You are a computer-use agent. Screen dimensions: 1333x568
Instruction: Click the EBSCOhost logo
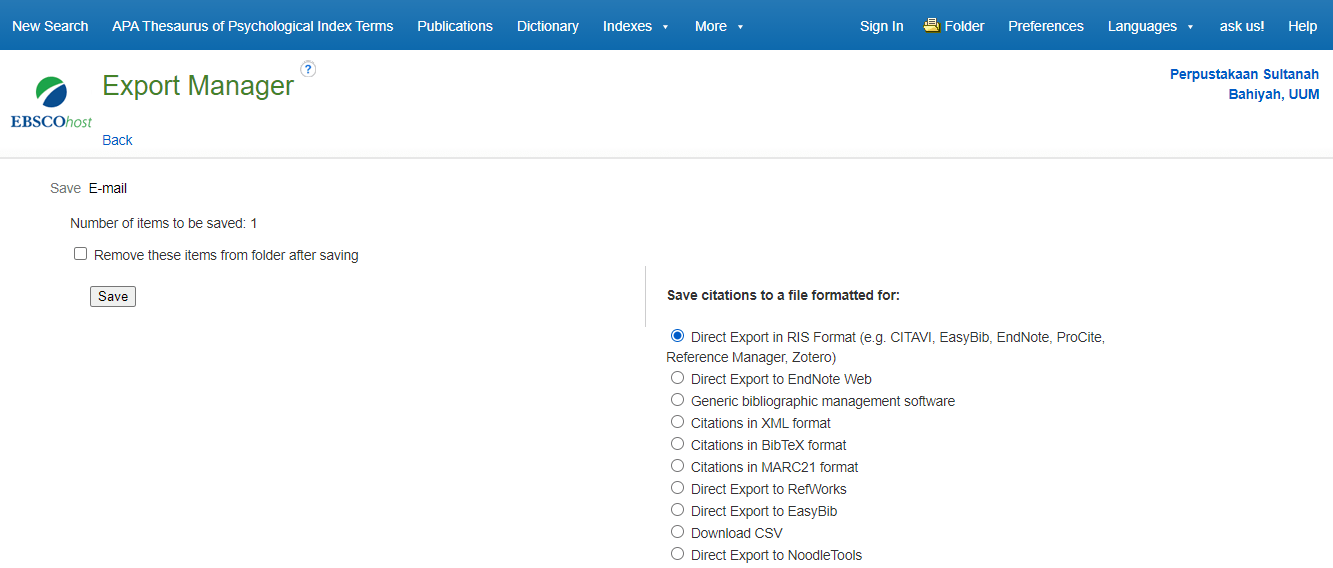[51, 104]
